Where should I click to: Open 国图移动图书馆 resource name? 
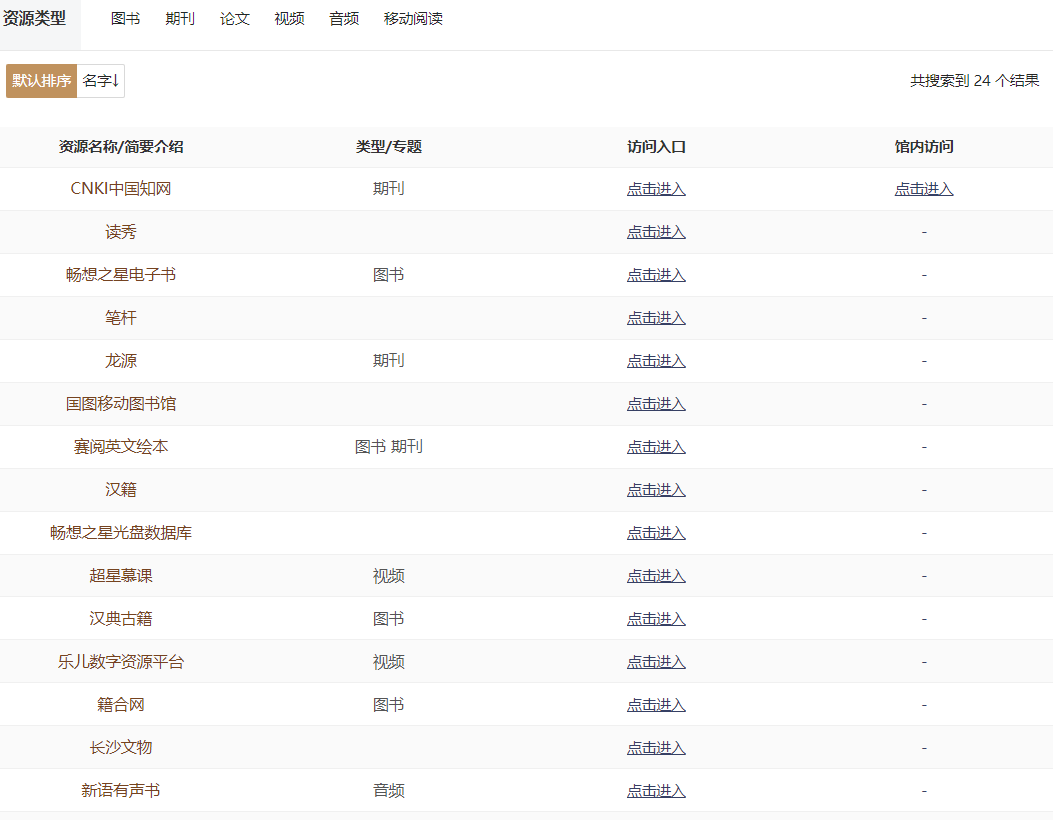[x=121, y=404]
